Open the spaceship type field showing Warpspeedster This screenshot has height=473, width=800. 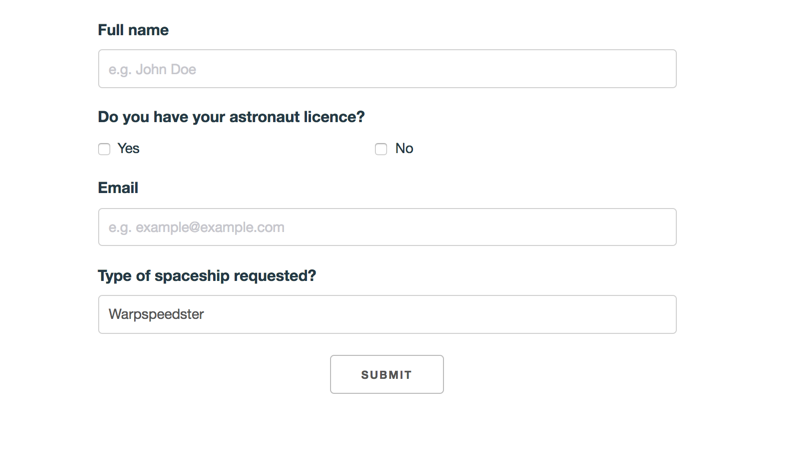387,314
